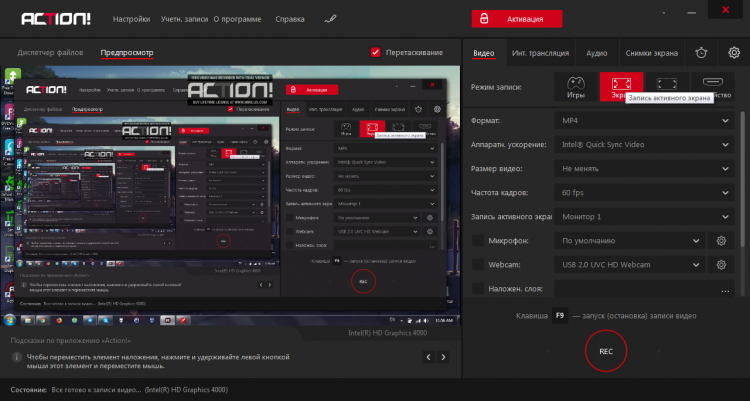
Task: Switch to the Видео tab
Action: tap(484, 53)
